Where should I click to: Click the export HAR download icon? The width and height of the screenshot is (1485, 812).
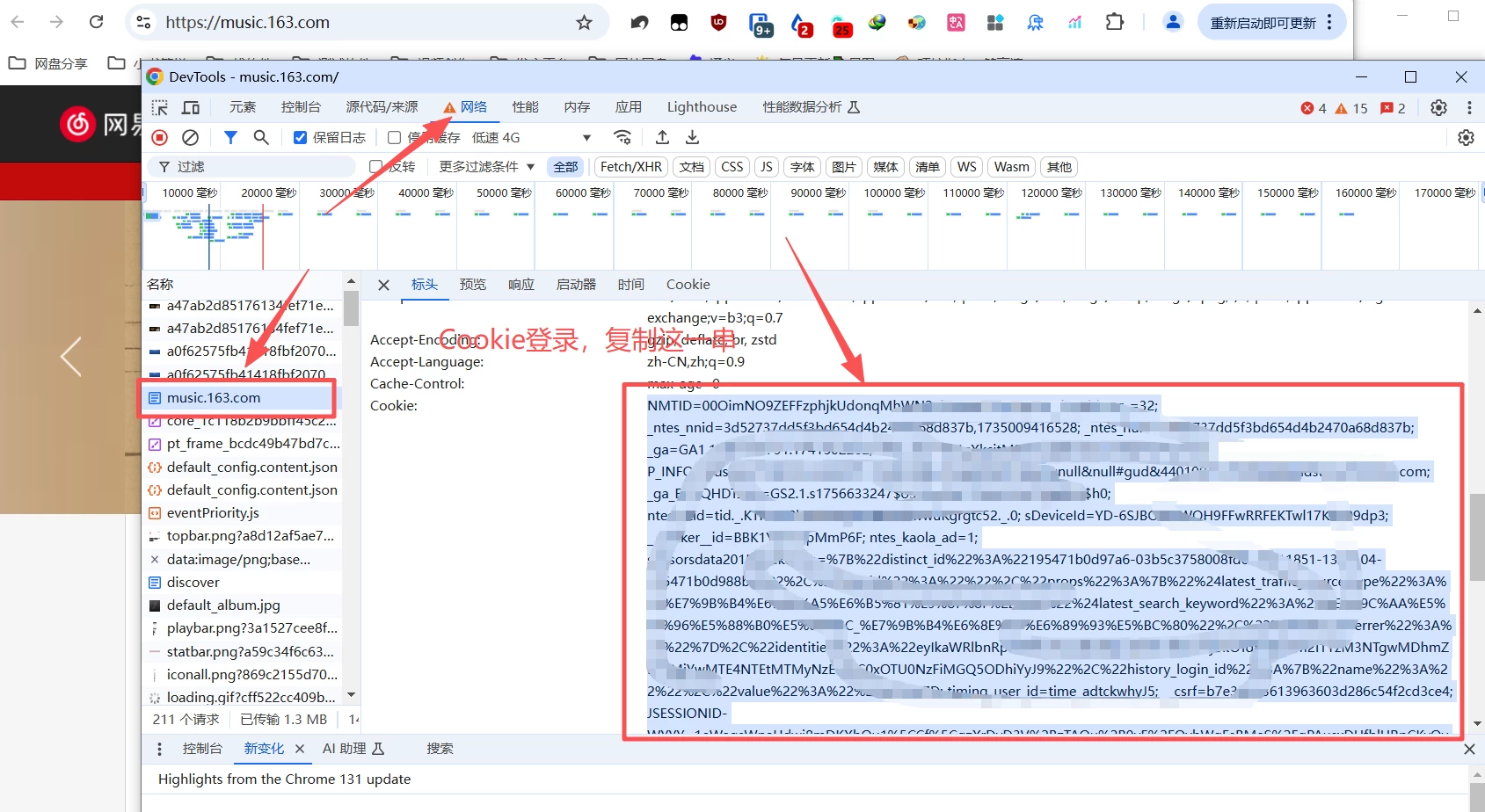tap(693, 137)
